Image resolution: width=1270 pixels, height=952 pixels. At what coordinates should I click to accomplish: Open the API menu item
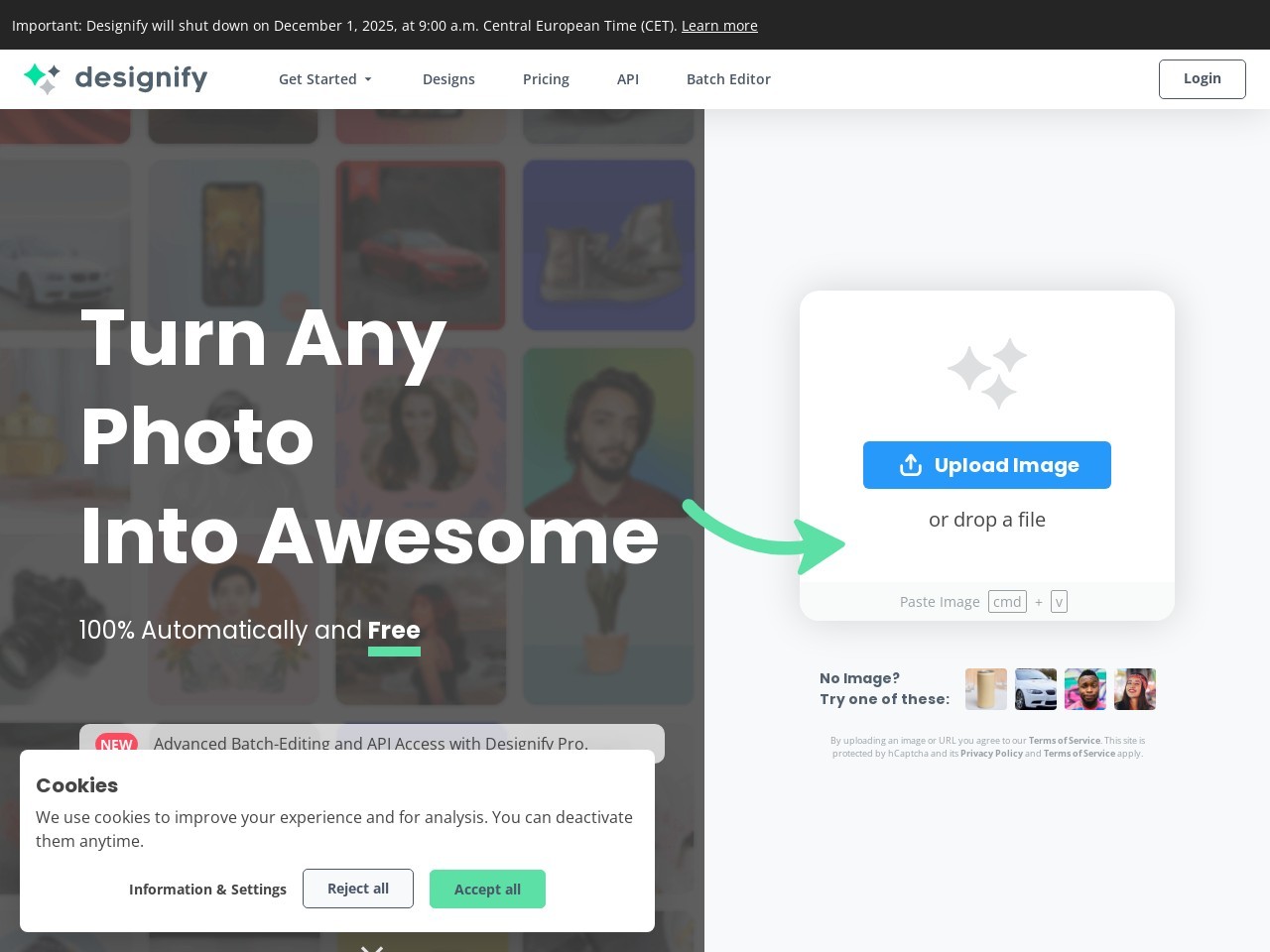[x=628, y=79]
